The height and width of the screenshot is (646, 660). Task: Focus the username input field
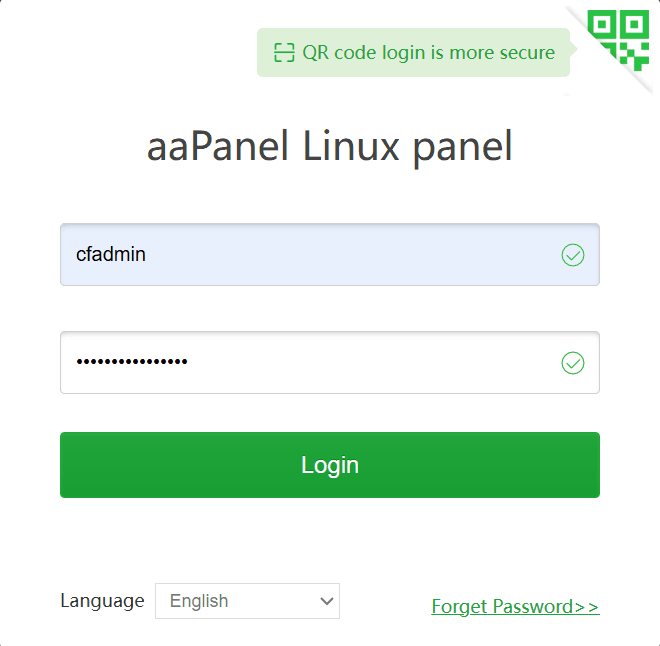pyautogui.click(x=330, y=255)
